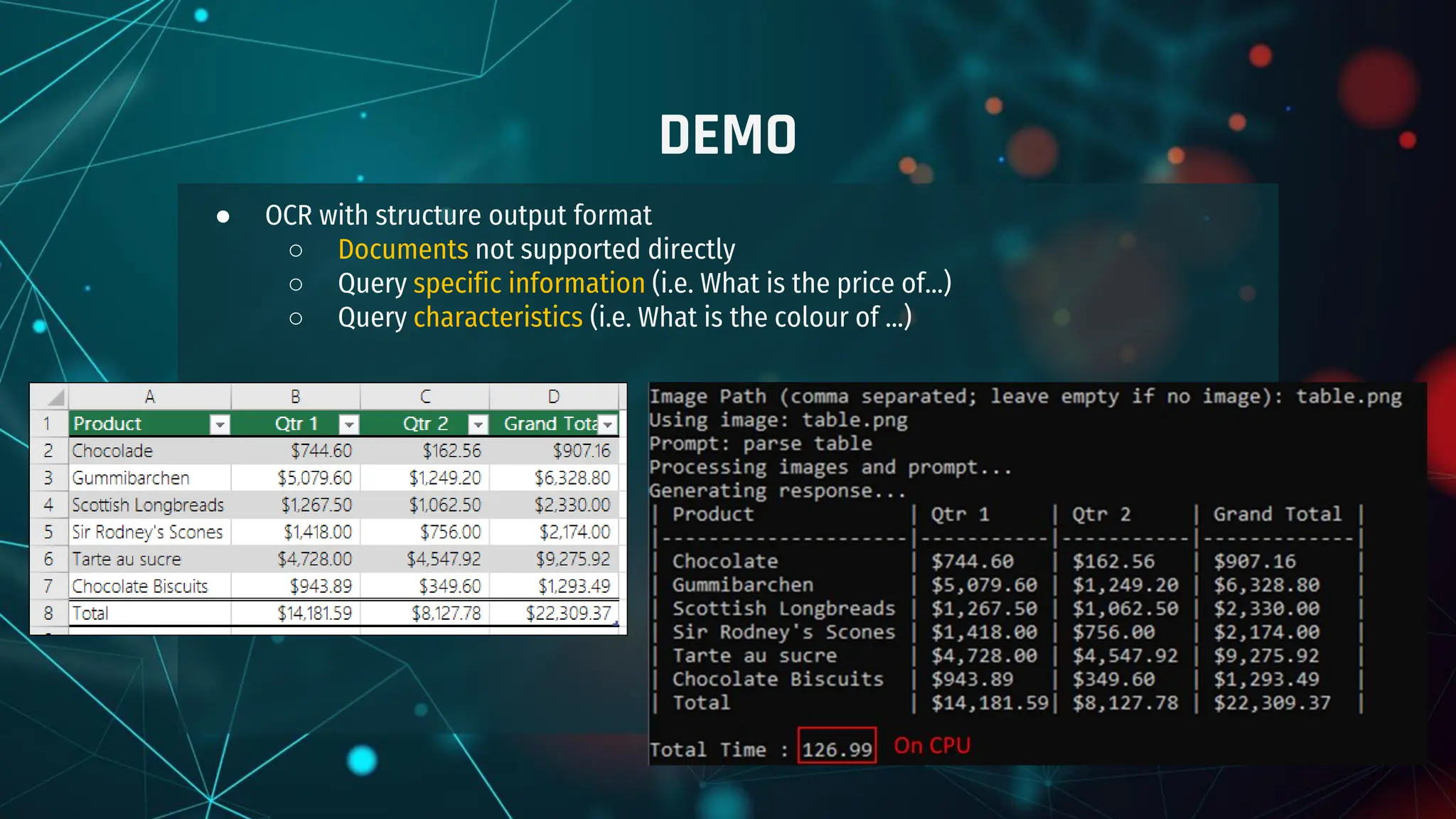Click the $6,328.80 spreadsheet cell
This screenshot has width=1456, height=819.
click(x=554, y=478)
